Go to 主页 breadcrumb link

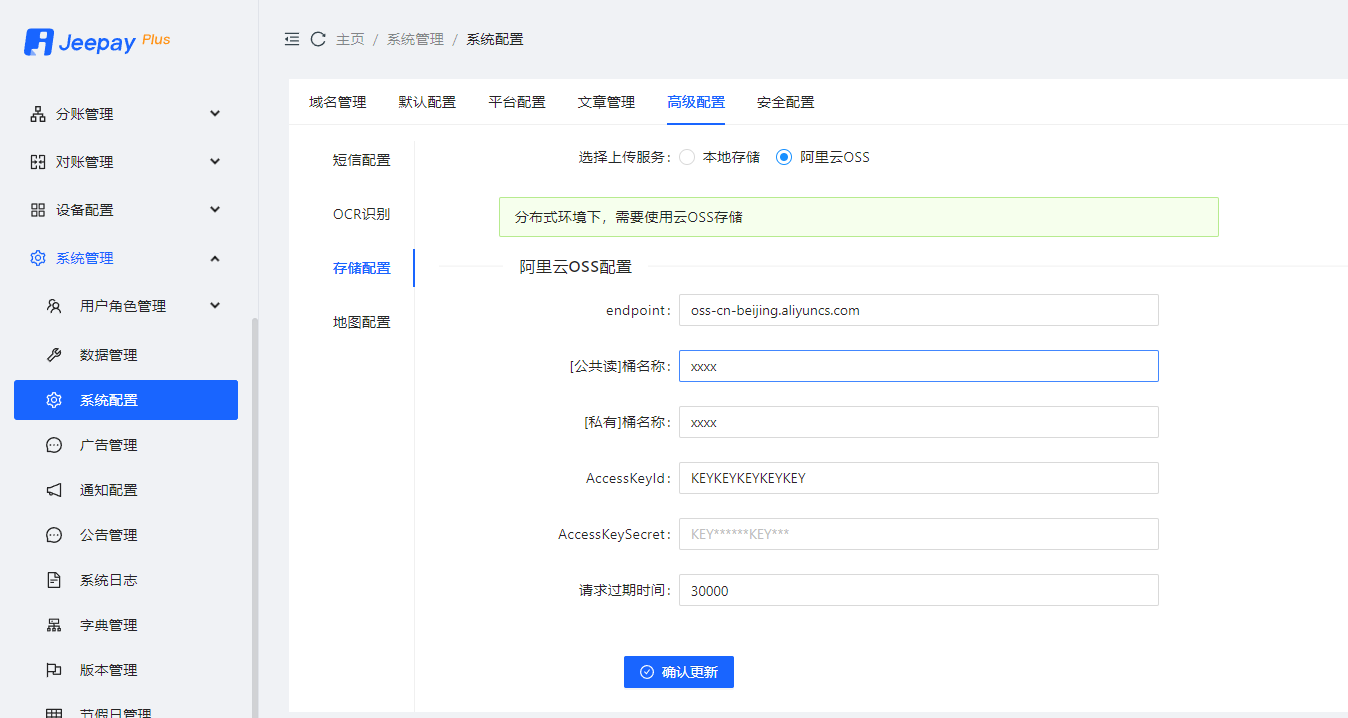350,39
